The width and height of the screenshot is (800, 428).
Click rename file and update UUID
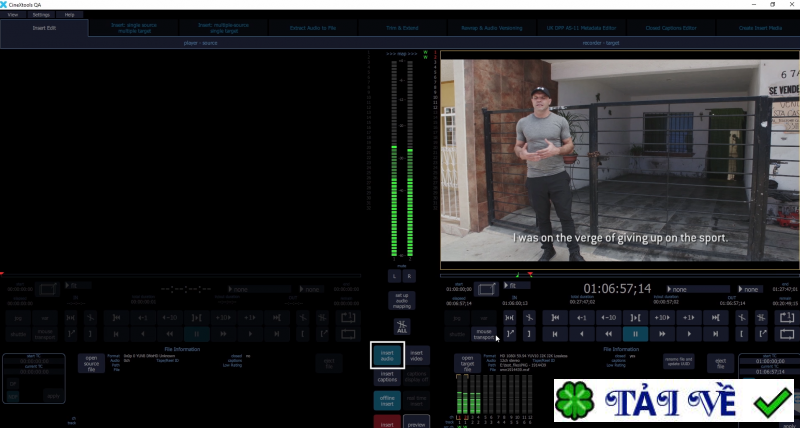pyautogui.click(x=679, y=361)
